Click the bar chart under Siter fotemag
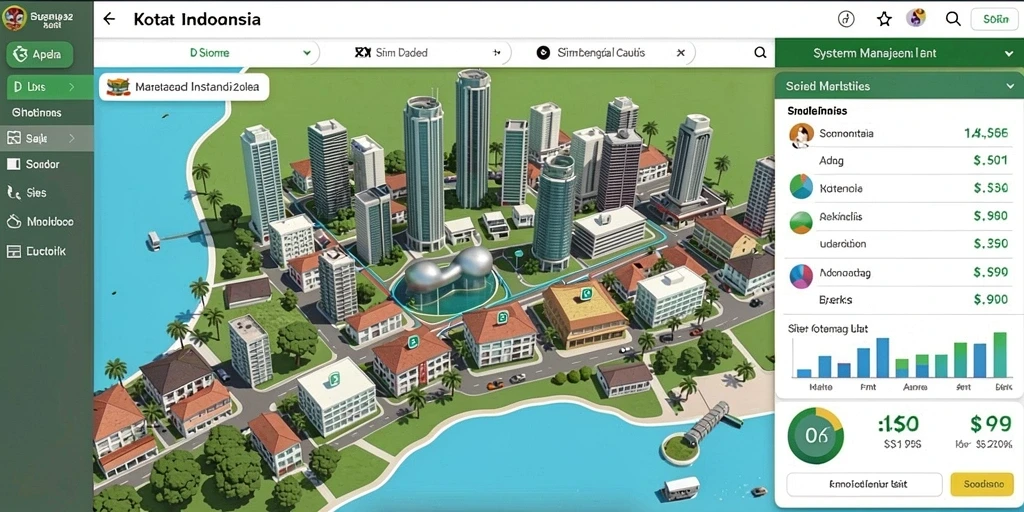 click(901, 355)
